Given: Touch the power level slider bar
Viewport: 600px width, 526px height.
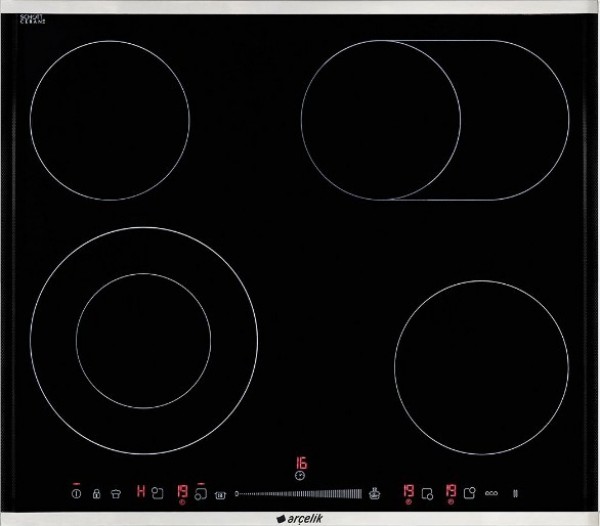Looking at the screenshot, I should [x=298, y=494].
